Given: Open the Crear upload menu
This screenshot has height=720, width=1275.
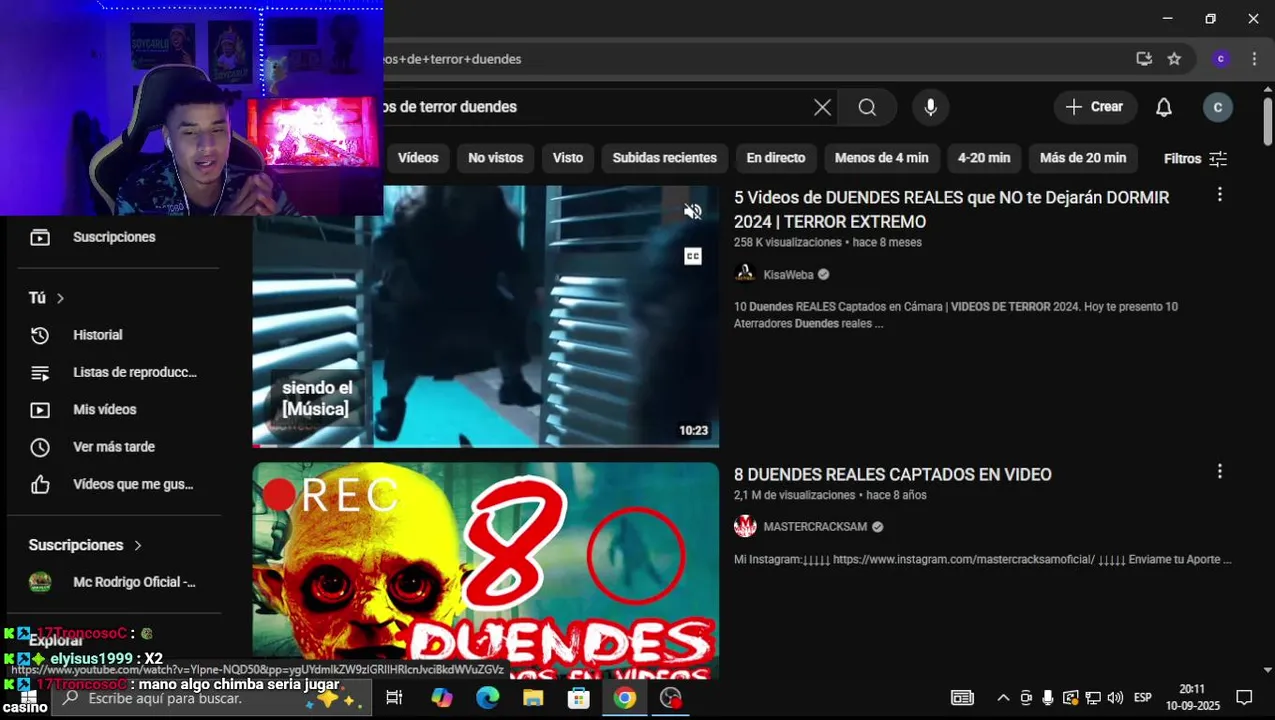Looking at the screenshot, I should (x=1095, y=107).
